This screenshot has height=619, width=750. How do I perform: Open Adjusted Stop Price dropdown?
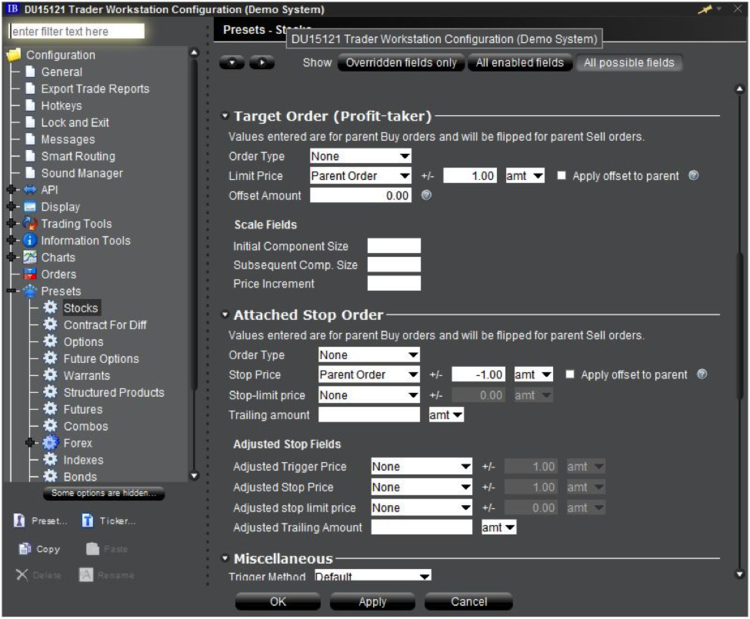click(421, 487)
